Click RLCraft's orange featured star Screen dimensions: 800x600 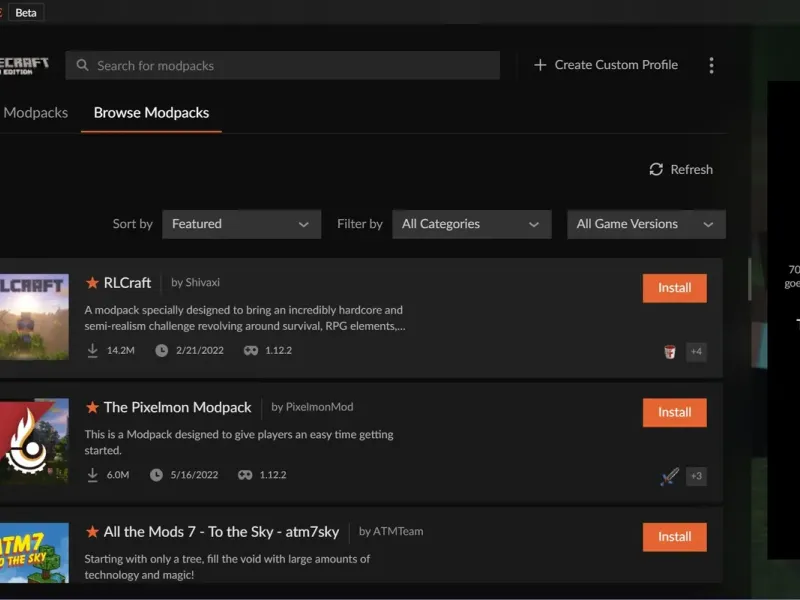click(x=92, y=283)
